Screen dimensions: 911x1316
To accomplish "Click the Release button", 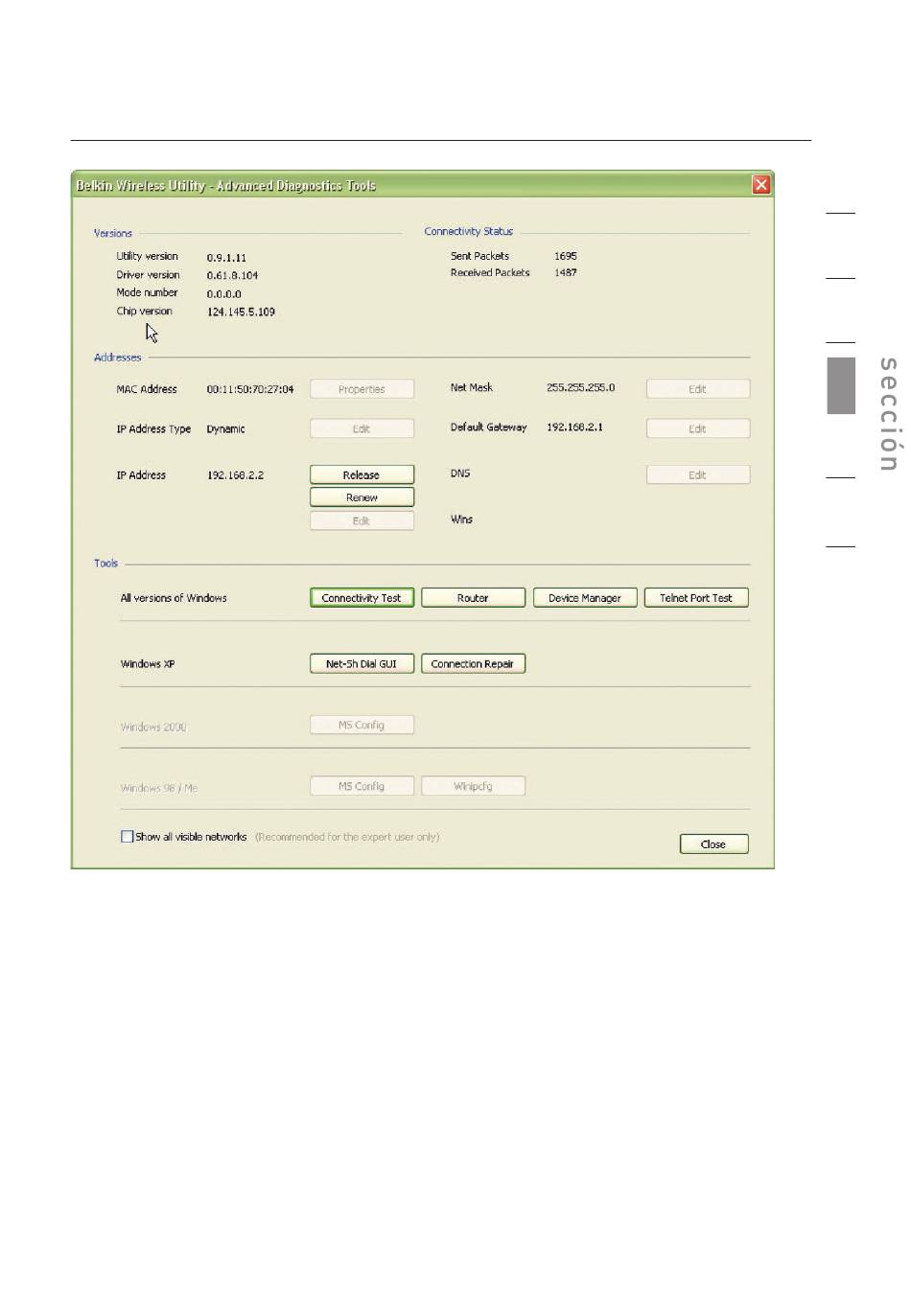I will click(362, 474).
